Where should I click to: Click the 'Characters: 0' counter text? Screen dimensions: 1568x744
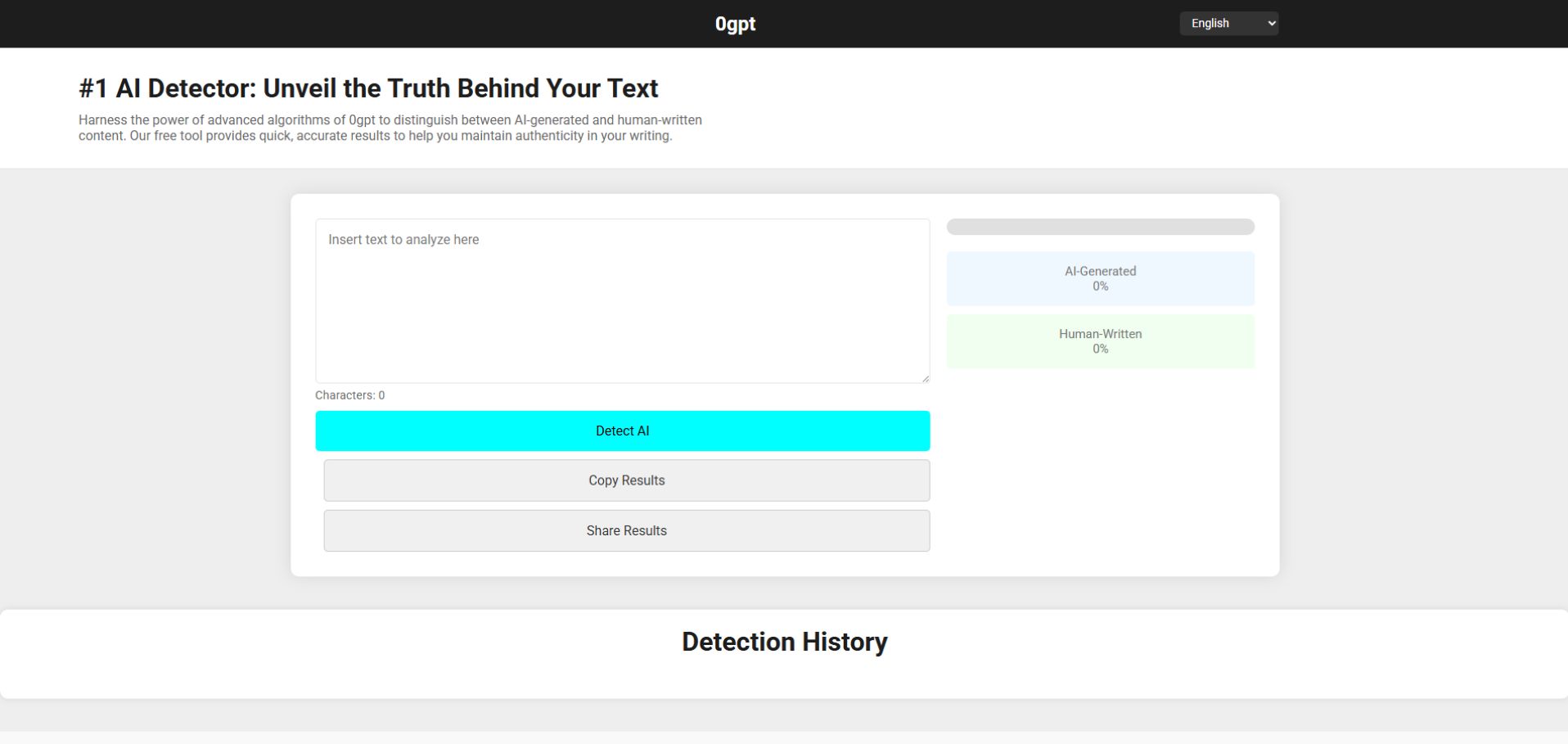click(350, 395)
